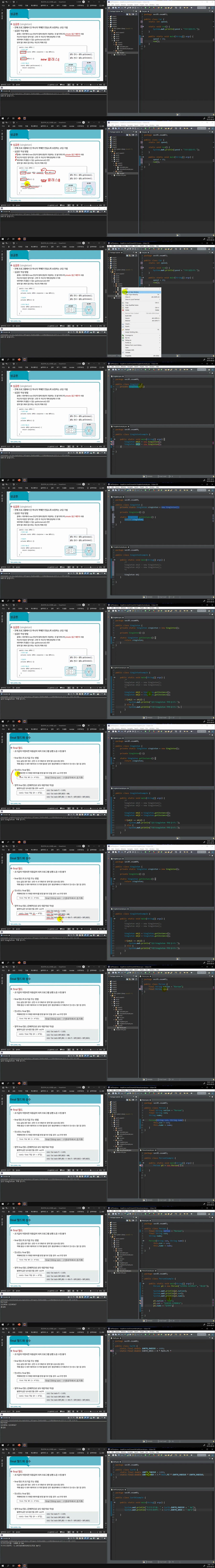The height and width of the screenshot is (1568, 215).
Task: Select Open Type Hierarchy menu entry
Action: pyautogui.click(x=132, y=295)
